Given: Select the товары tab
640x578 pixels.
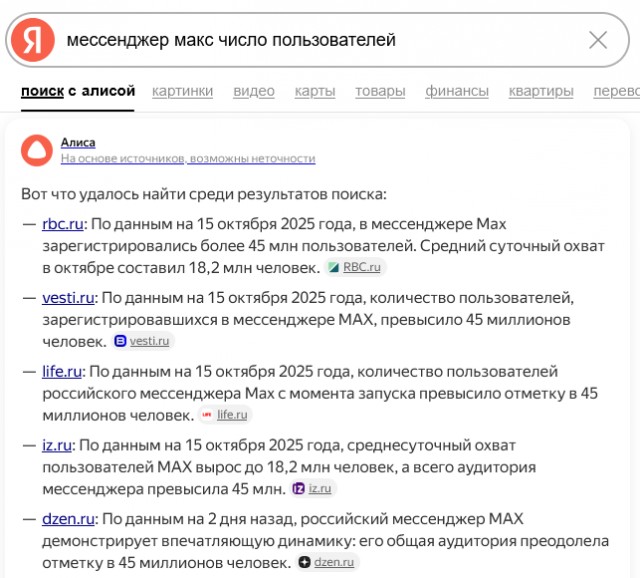Looking at the screenshot, I should [380, 91].
